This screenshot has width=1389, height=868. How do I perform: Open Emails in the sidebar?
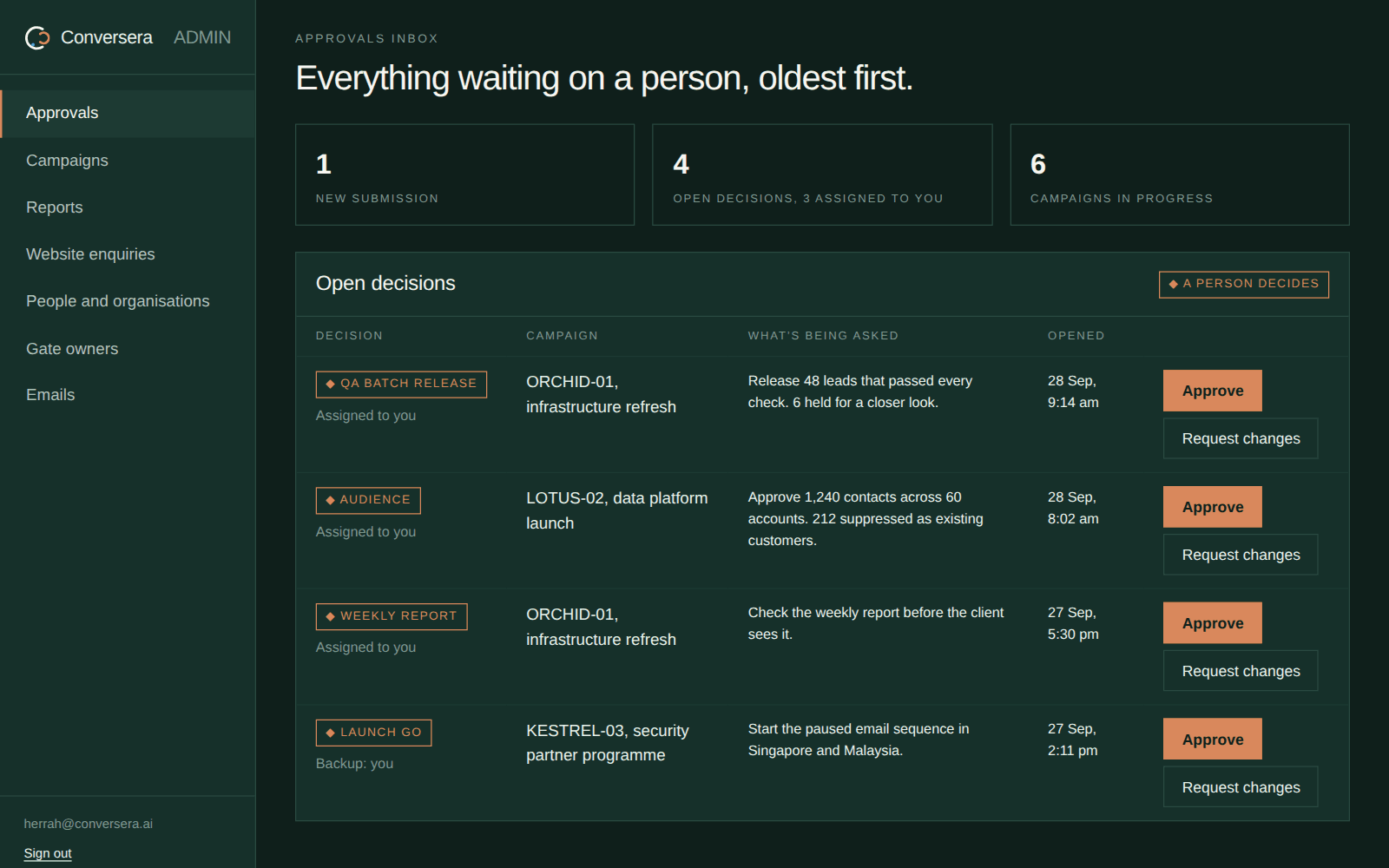[x=128, y=395]
